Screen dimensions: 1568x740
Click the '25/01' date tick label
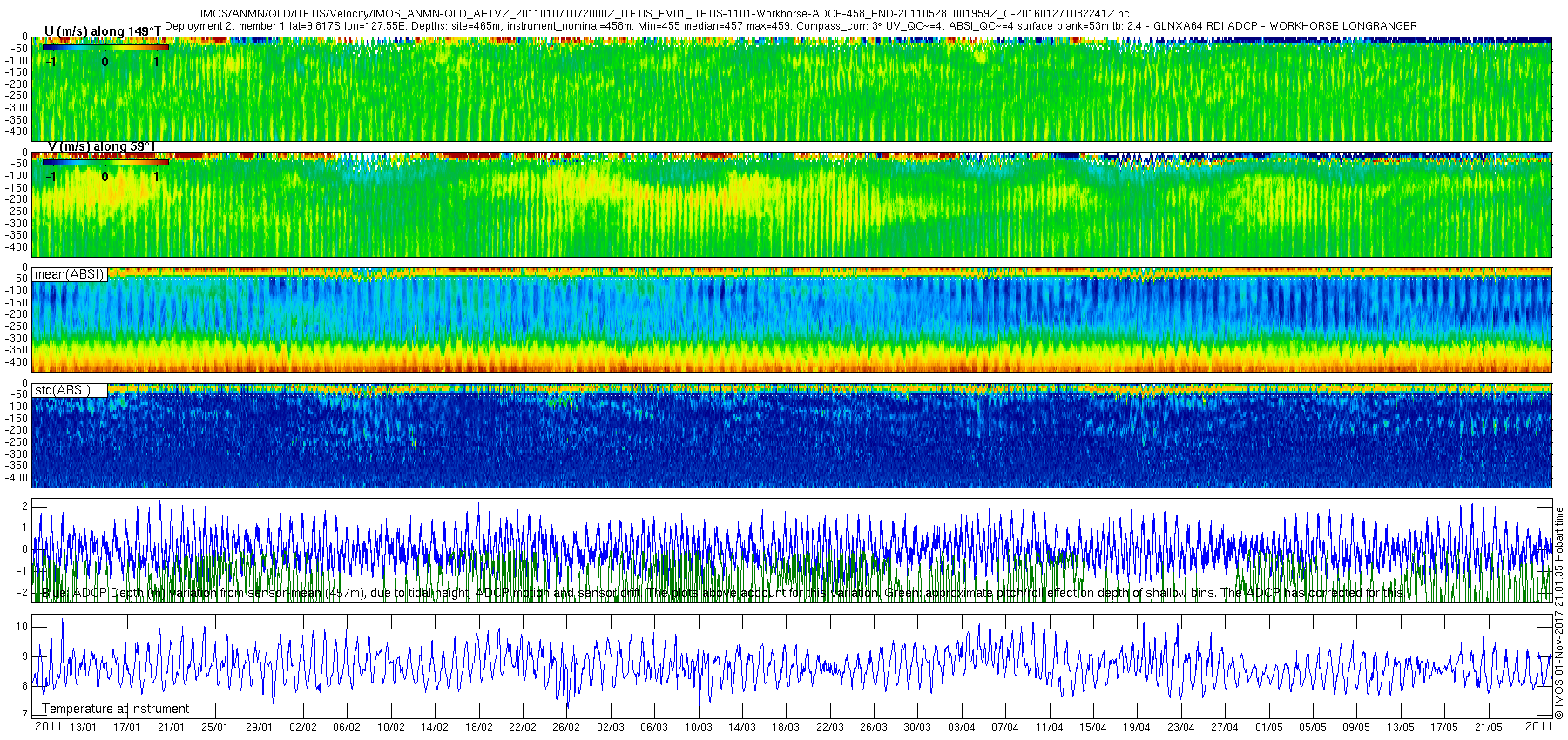coord(215,728)
